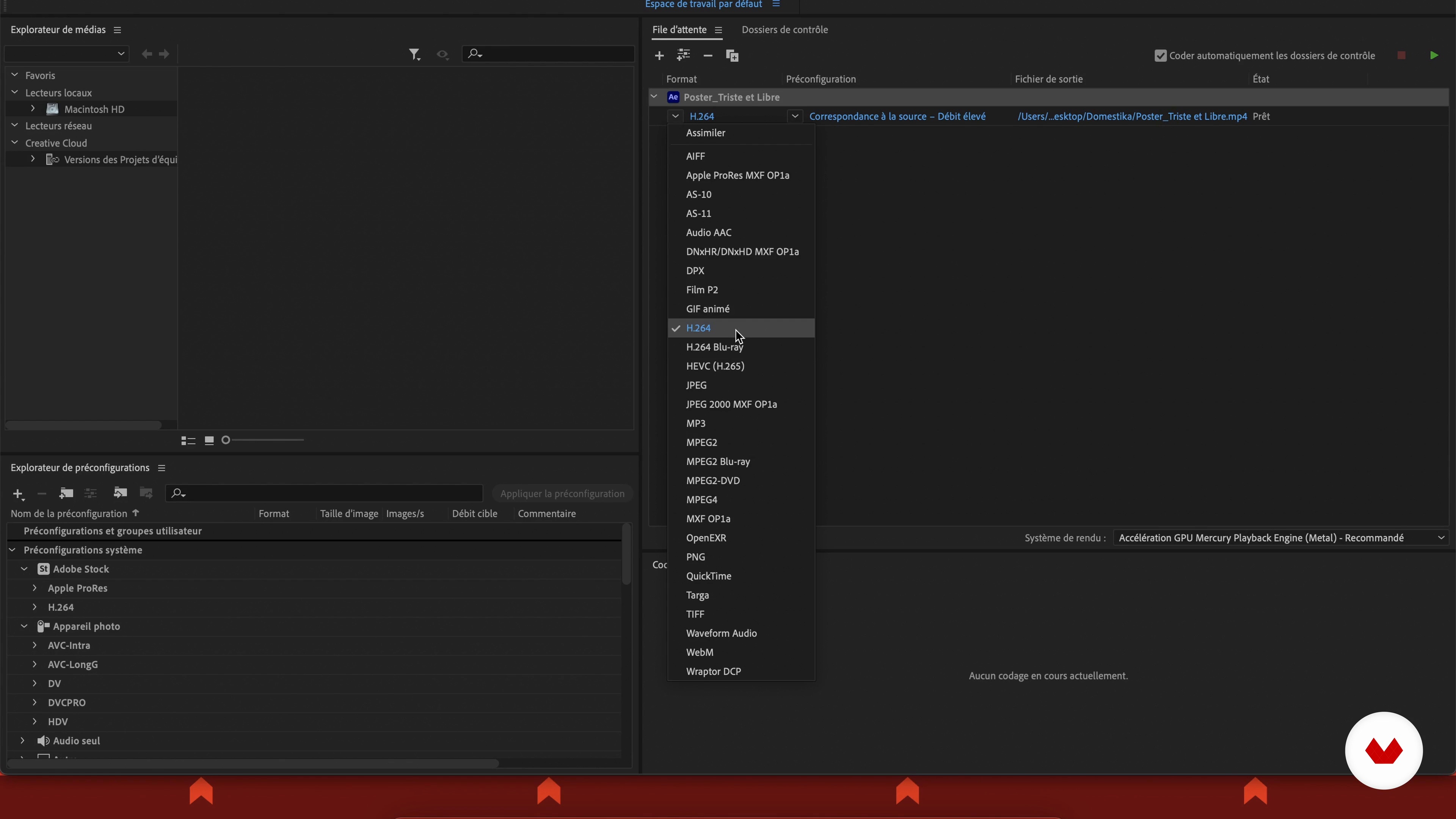Expand the Apple ProRes preset folder
The height and width of the screenshot is (819, 1456).
pyautogui.click(x=35, y=588)
